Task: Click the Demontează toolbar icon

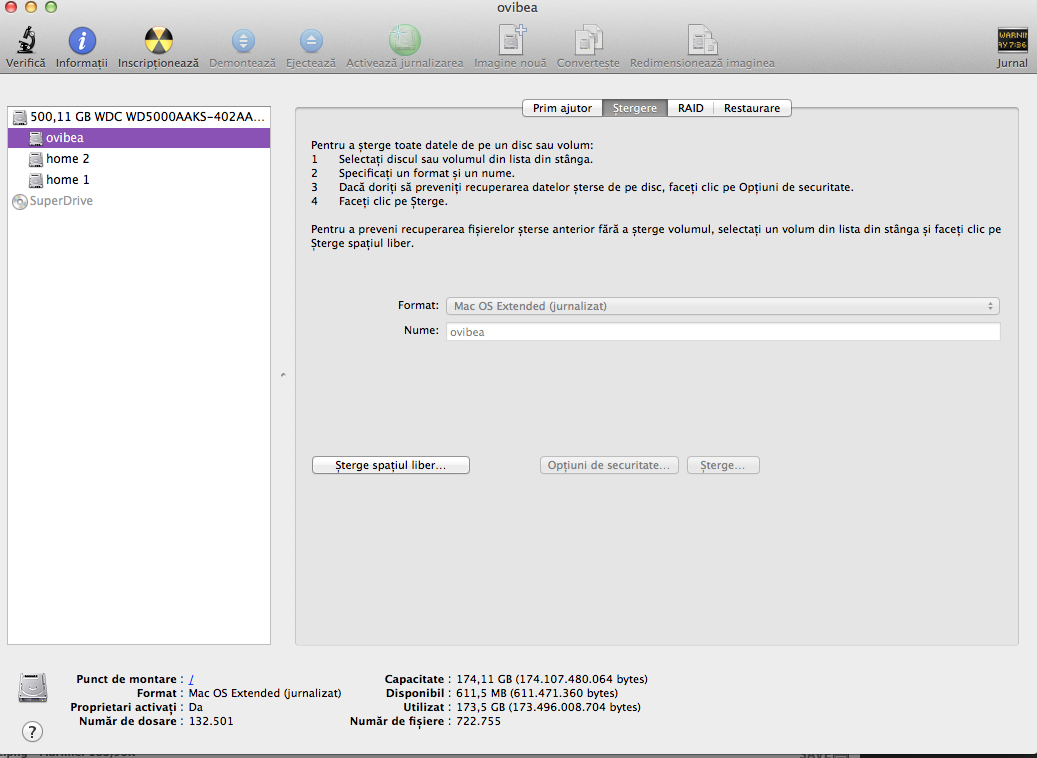Action: (243, 41)
